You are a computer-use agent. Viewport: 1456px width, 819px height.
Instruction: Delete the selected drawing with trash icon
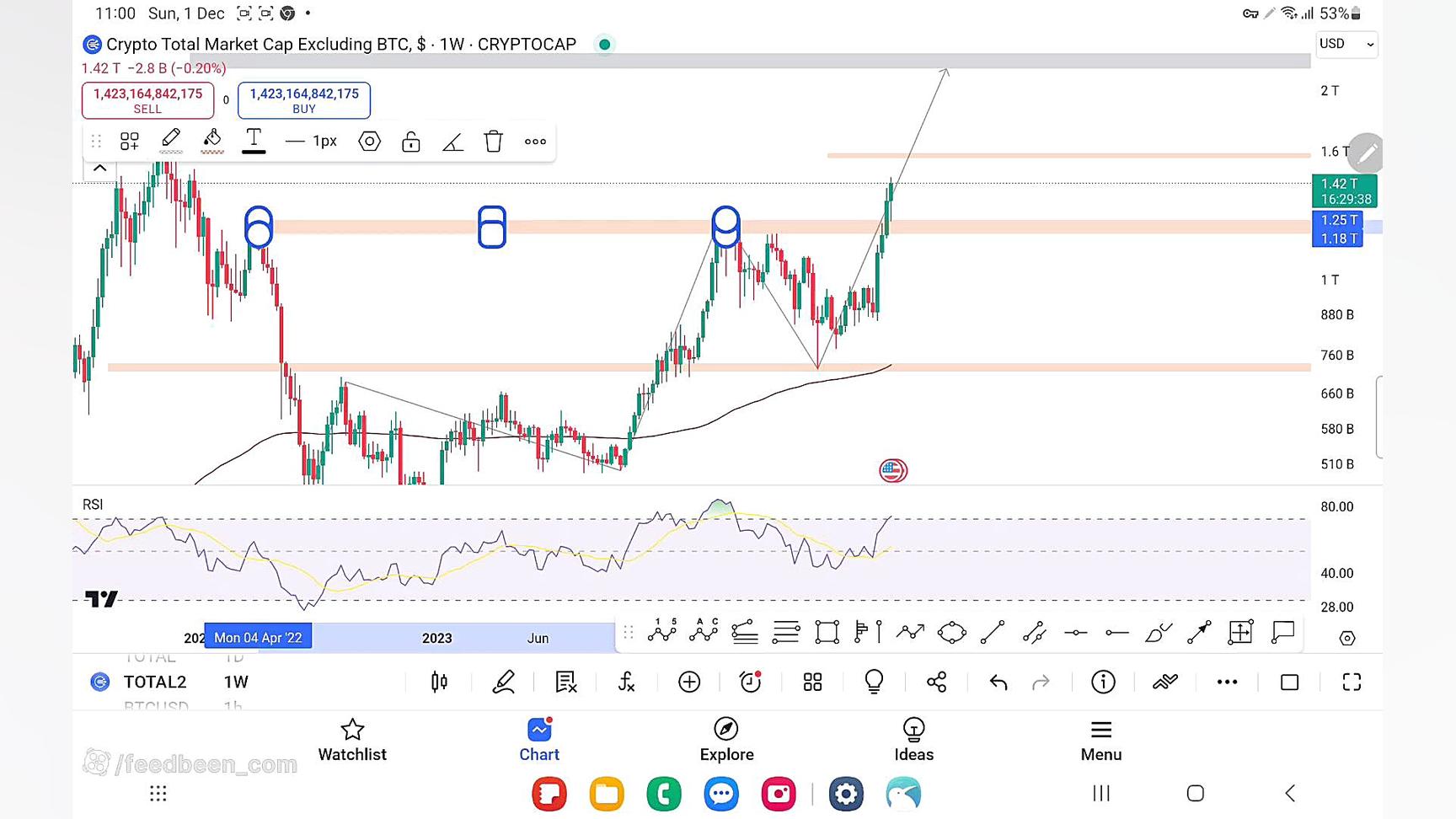(494, 142)
